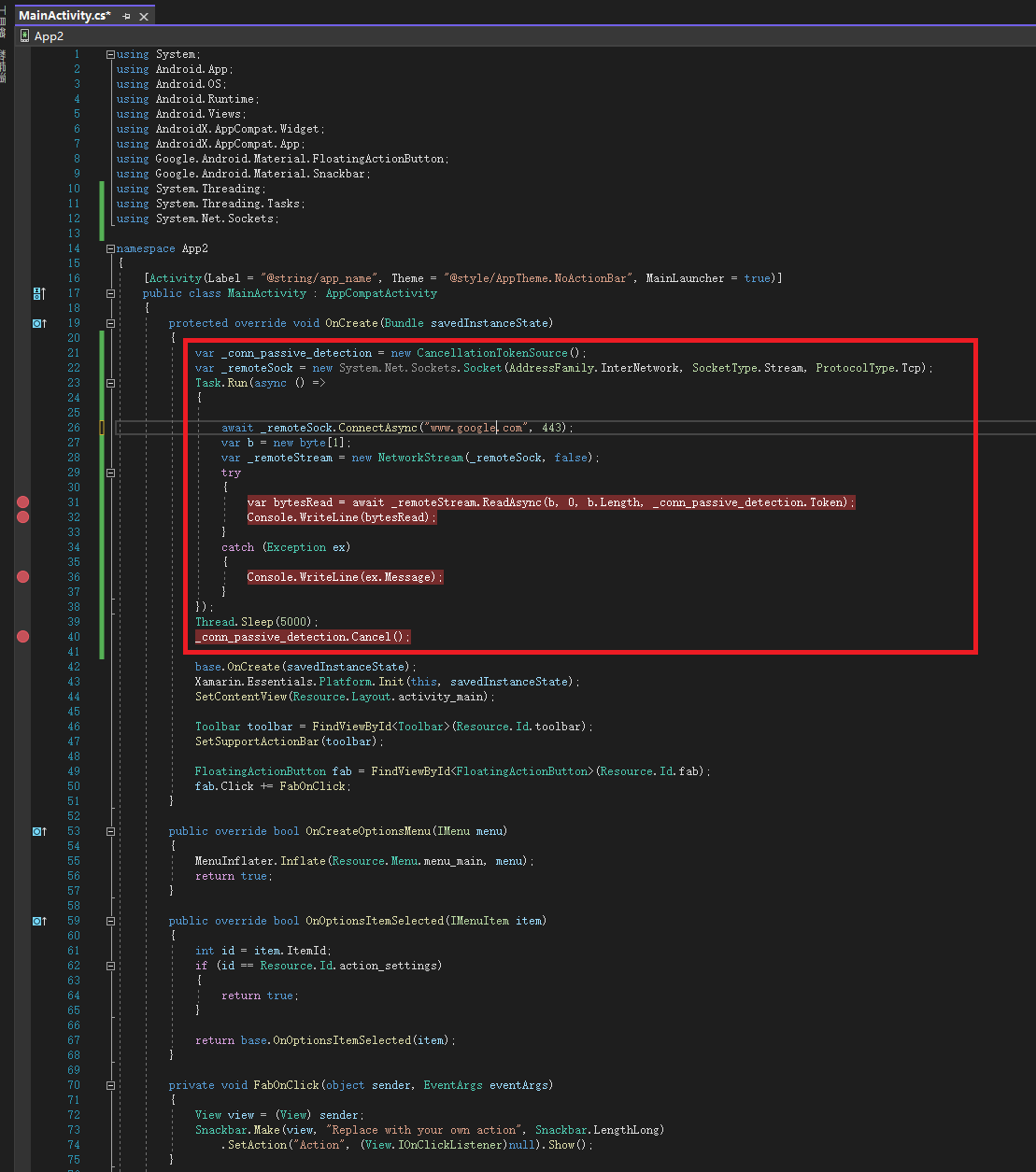1036x1172 pixels.
Task: Collapse the Task.Run lambda at line 23
Action: pyautogui.click(x=109, y=382)
